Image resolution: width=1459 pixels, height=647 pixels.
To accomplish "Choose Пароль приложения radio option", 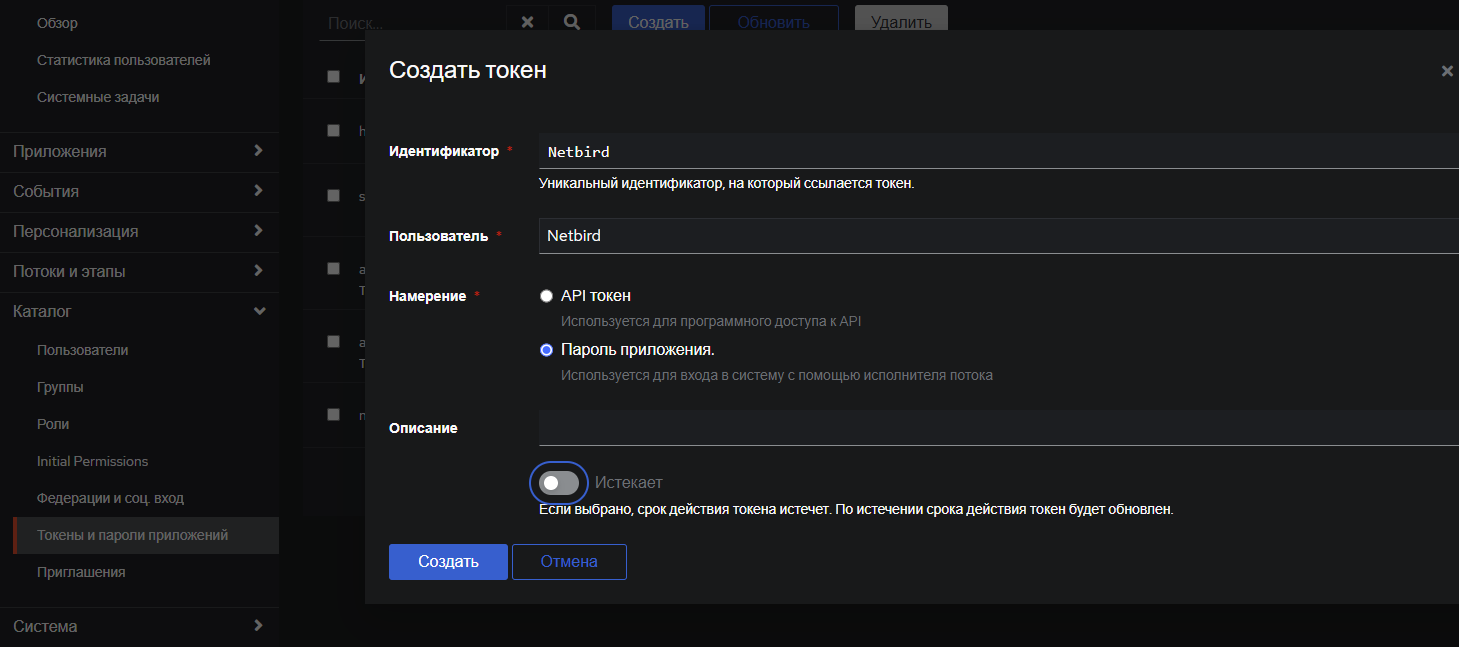I will click(x=546, y=350).
